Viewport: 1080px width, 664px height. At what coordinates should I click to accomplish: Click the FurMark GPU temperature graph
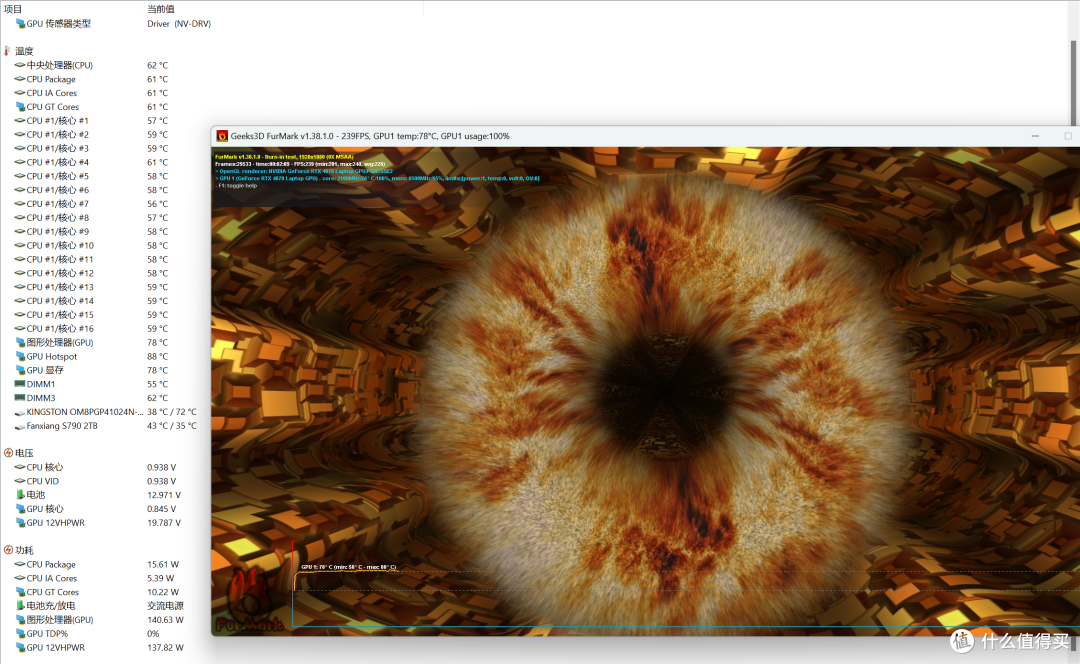click(680, 598)
